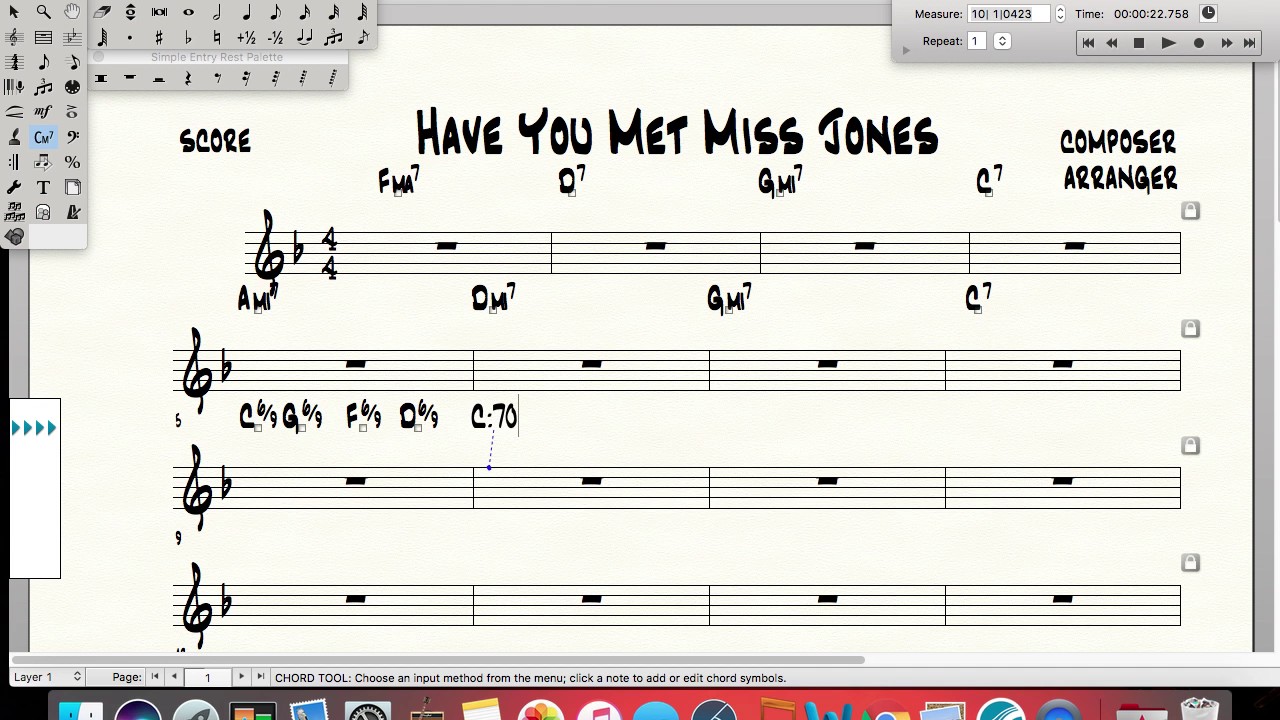Adjust the Measure stepper arrows
Image resolution: width=1280 pixels, height=720 pixels.
pyautogui.click(x=1060, y=14)
